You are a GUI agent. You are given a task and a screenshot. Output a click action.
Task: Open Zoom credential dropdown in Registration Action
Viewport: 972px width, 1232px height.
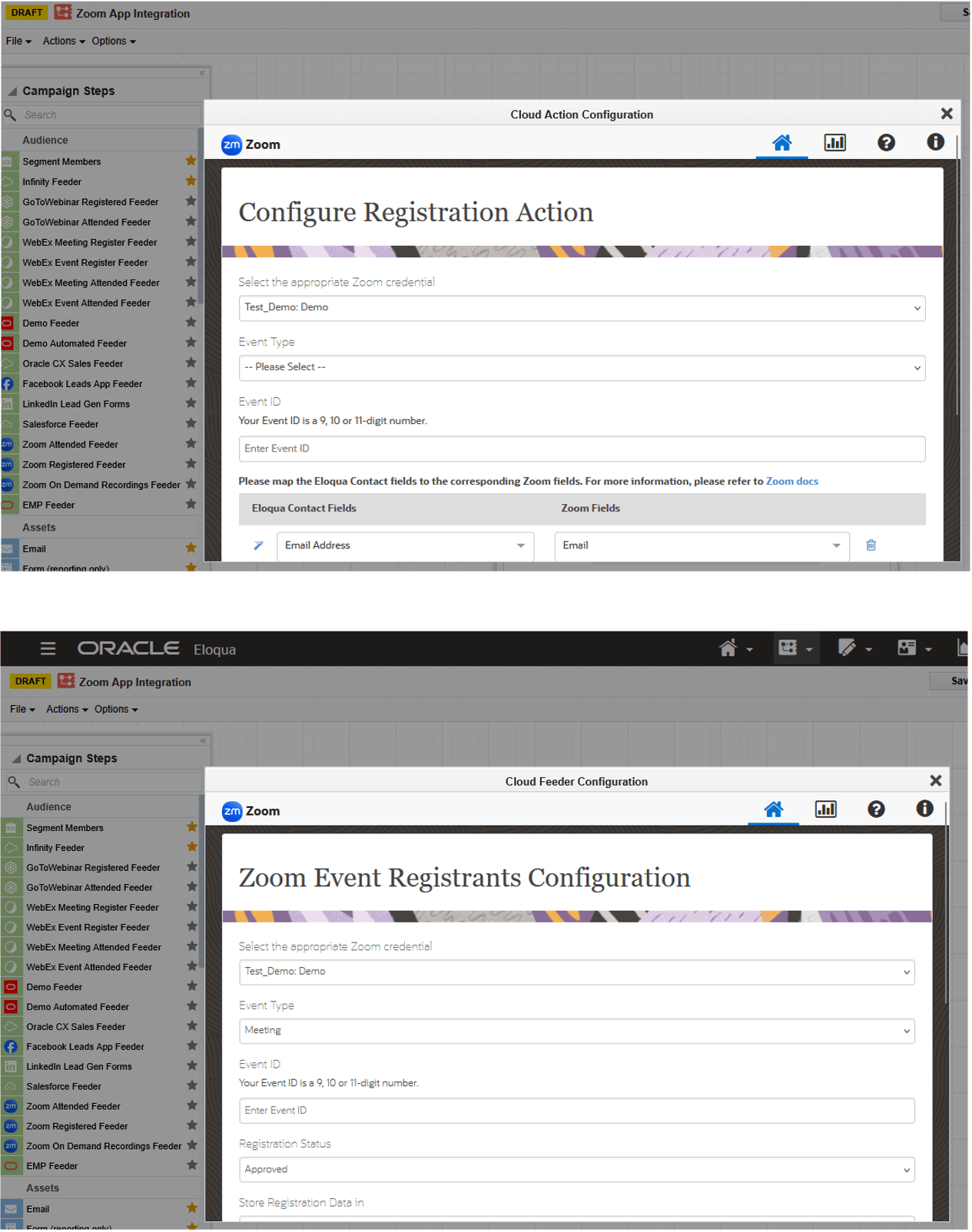[582, 308]
